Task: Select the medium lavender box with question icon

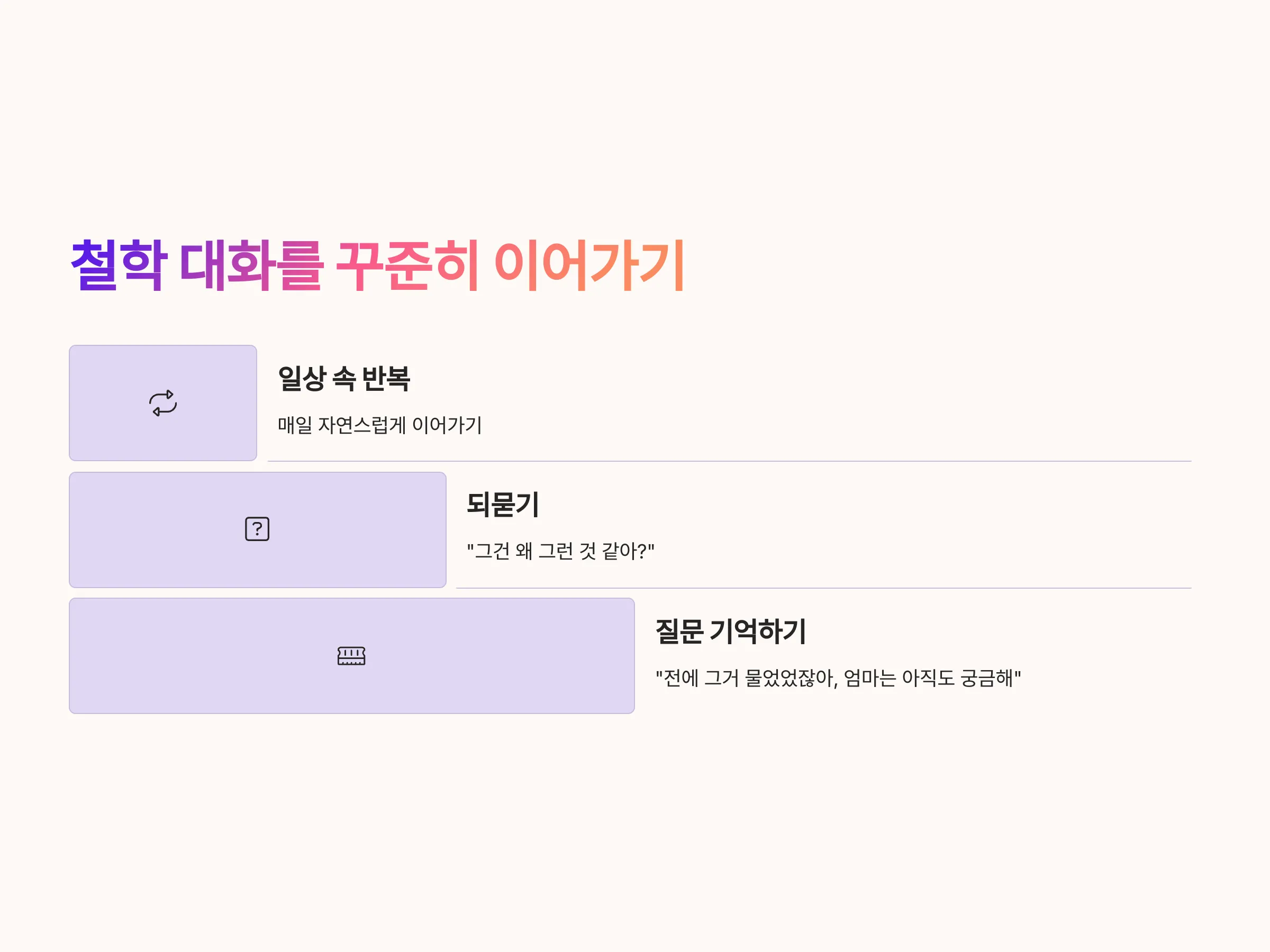Action: 258,529
